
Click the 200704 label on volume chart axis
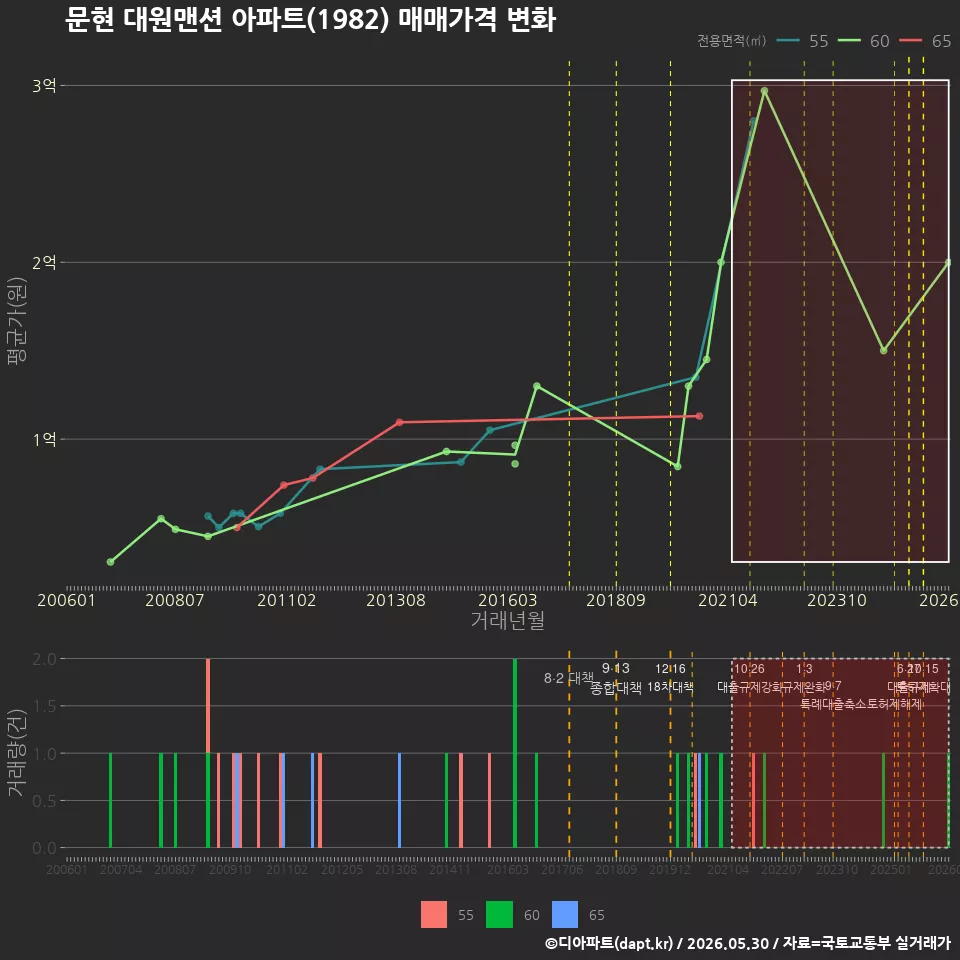121,869
